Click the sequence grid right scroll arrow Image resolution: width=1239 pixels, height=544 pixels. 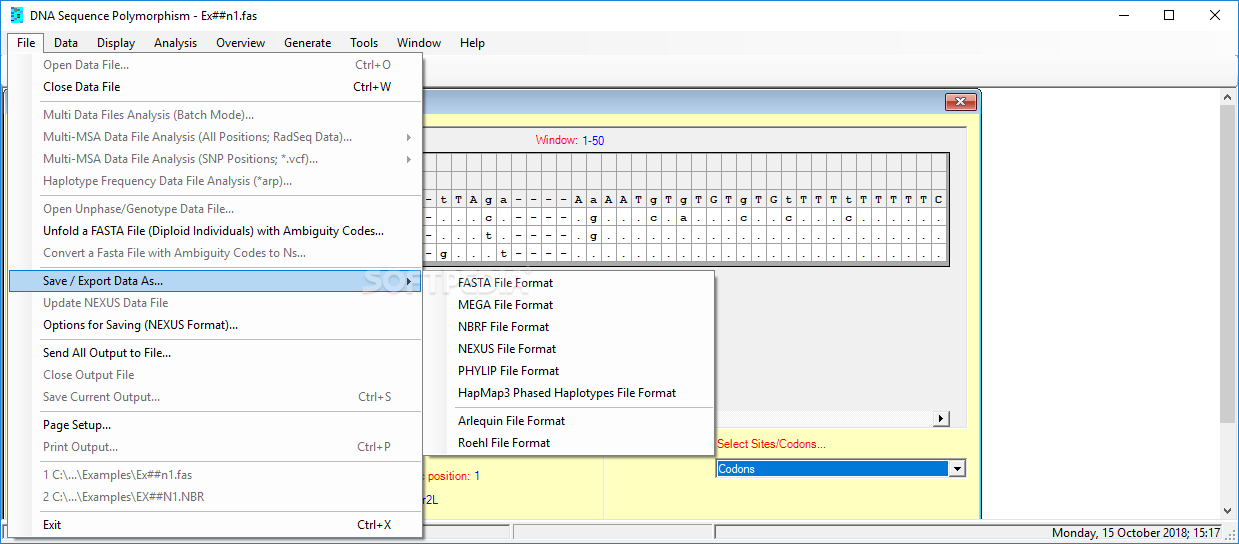941,419
